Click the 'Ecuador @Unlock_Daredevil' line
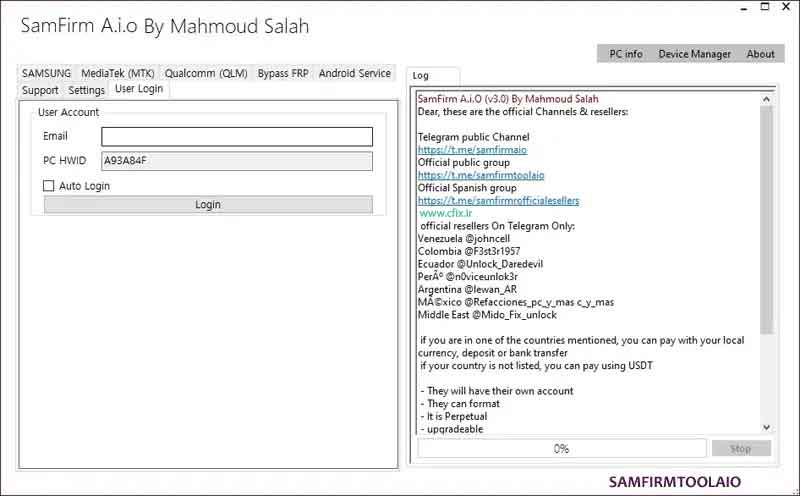The width and height of the screenshot is (800, 496). [x=480, y=264]
